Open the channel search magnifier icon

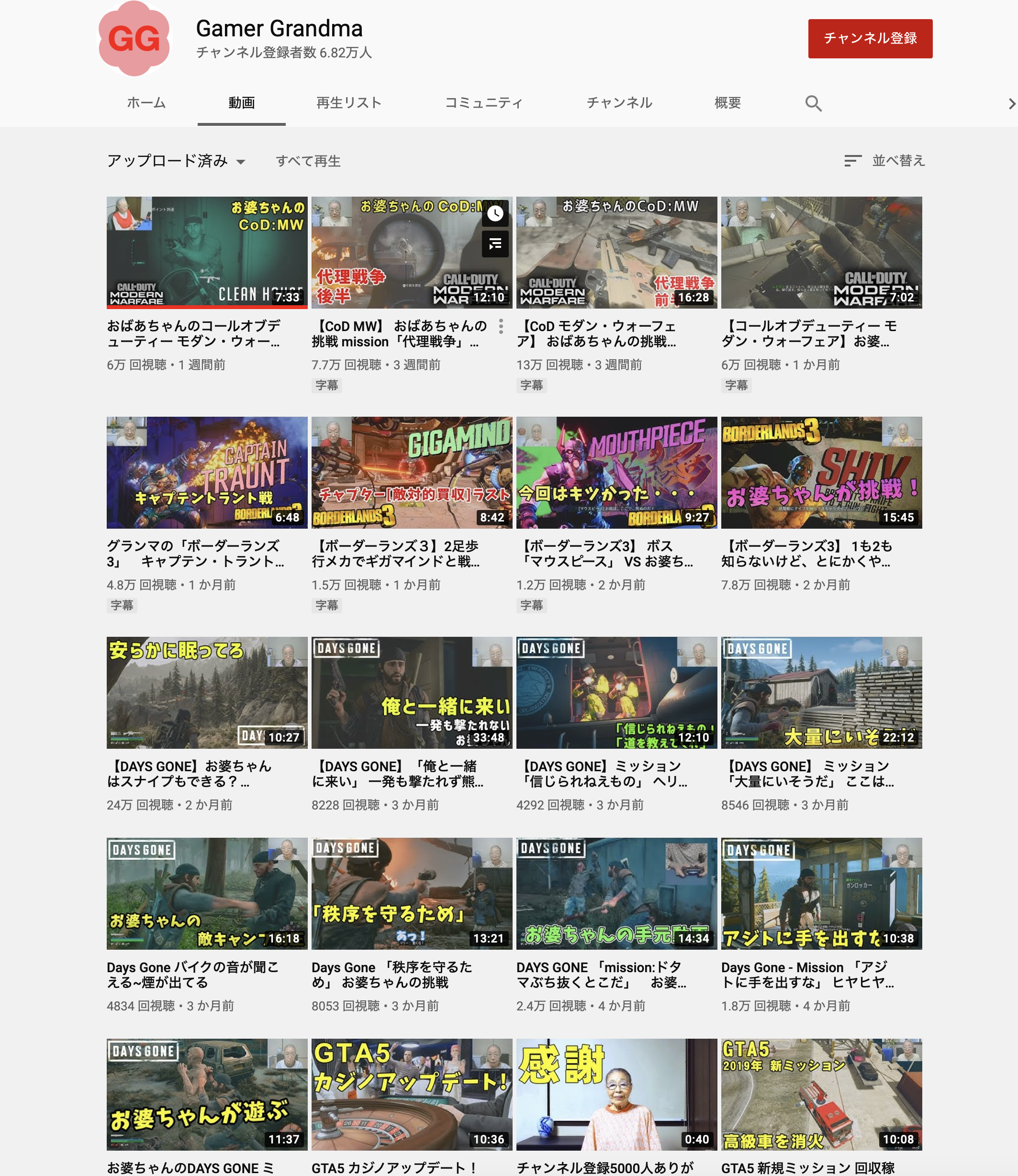click(x=813, y=103)
